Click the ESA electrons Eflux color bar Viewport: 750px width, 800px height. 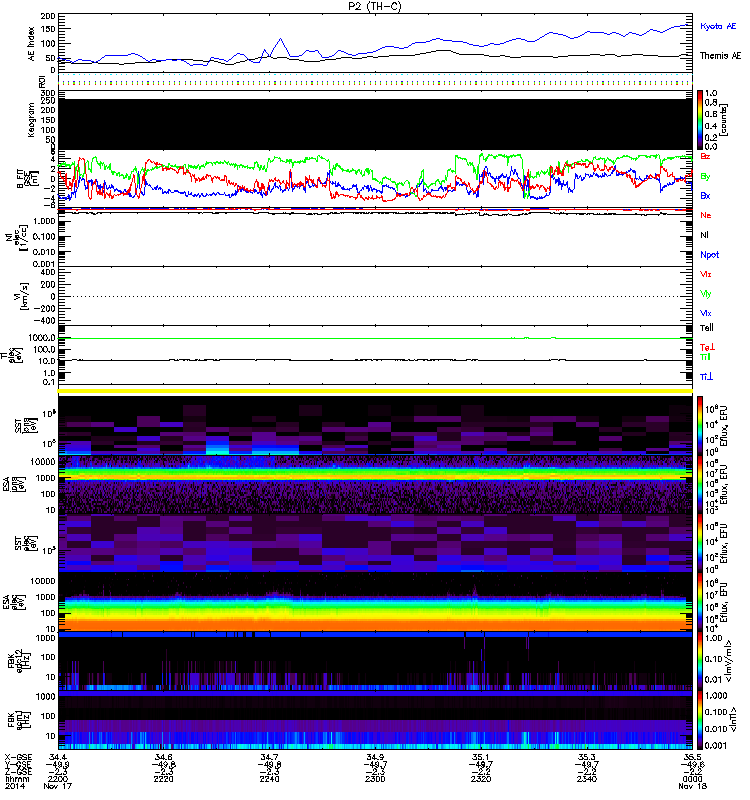pos(700,602)
